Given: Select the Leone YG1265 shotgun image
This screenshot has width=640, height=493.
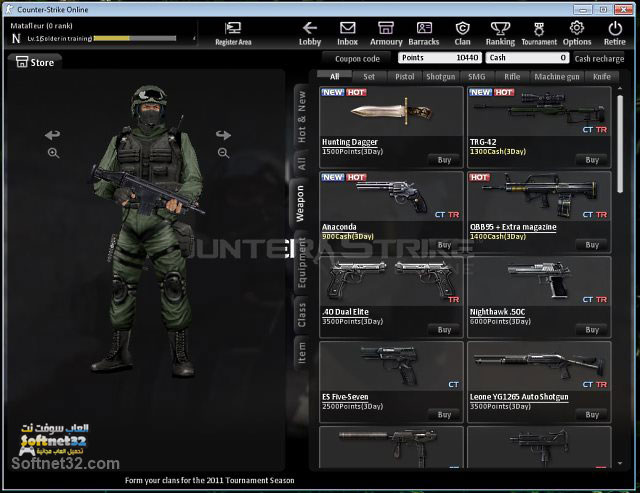Looking at the screenshot, I should point(539,366).
